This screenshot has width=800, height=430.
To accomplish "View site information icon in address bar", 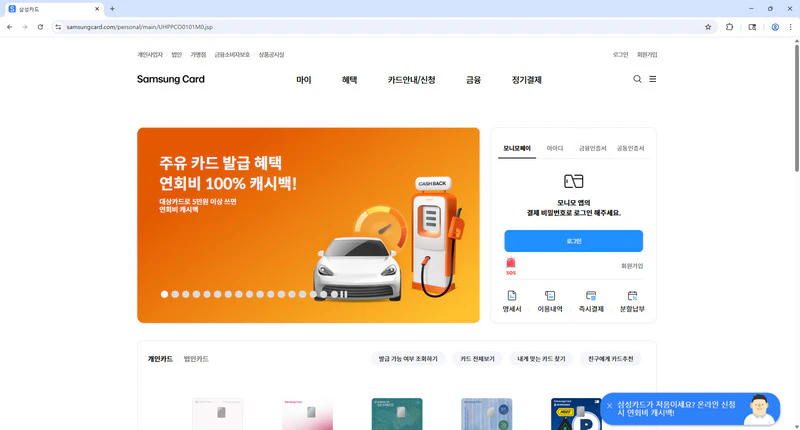I will coord(58,27).
